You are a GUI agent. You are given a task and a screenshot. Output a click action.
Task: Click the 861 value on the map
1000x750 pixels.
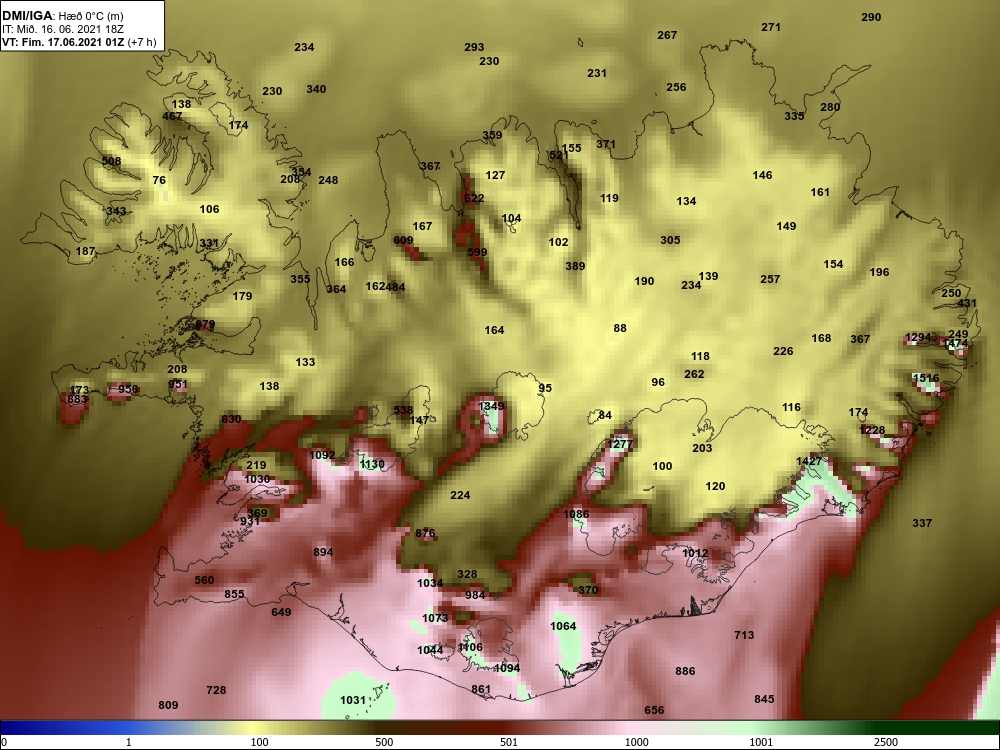[482, 689]
